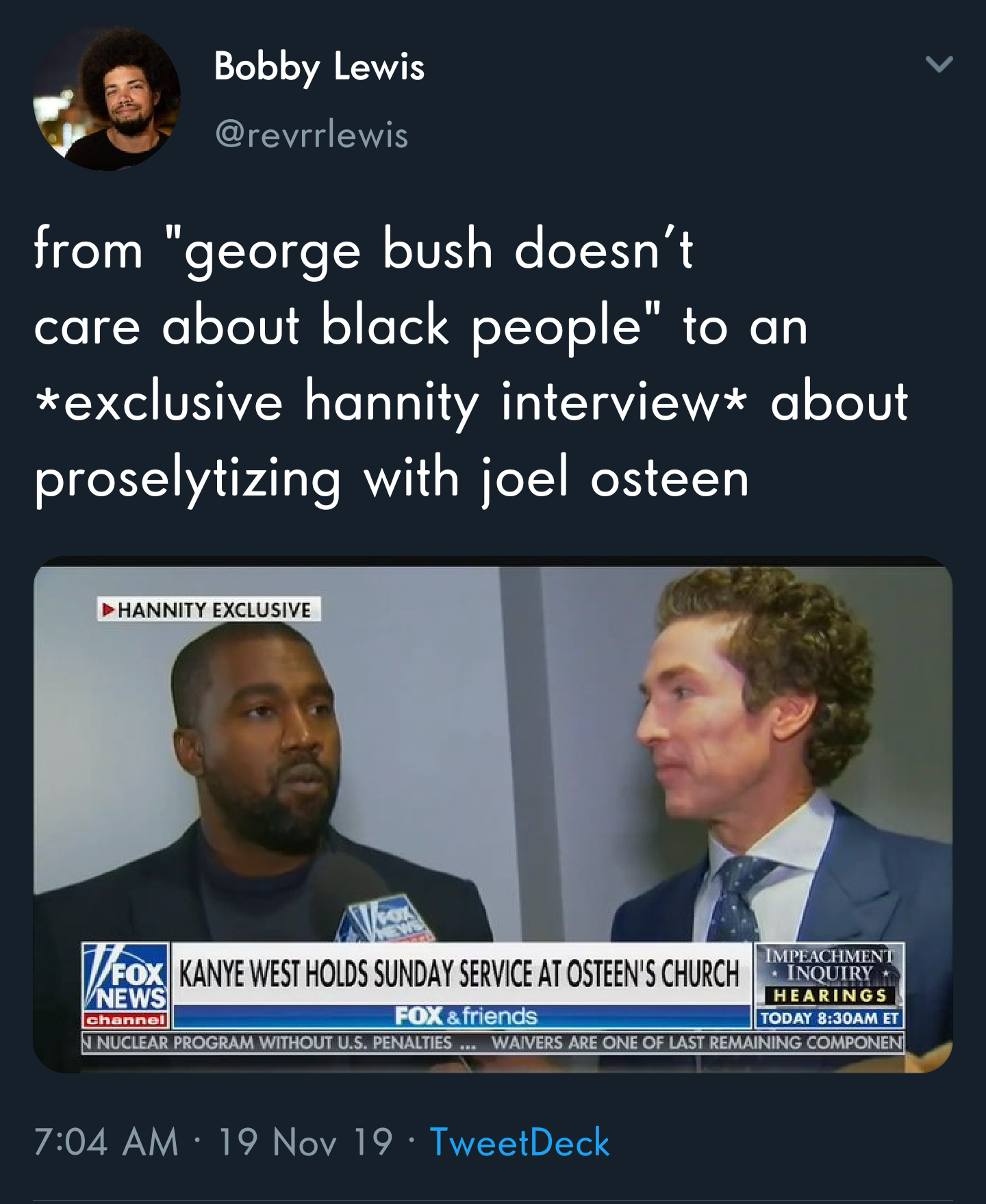Select the Hannity Exclusive label text
Image resolution: width=986 pixels, height=1204 pixels.
(214, 610)
